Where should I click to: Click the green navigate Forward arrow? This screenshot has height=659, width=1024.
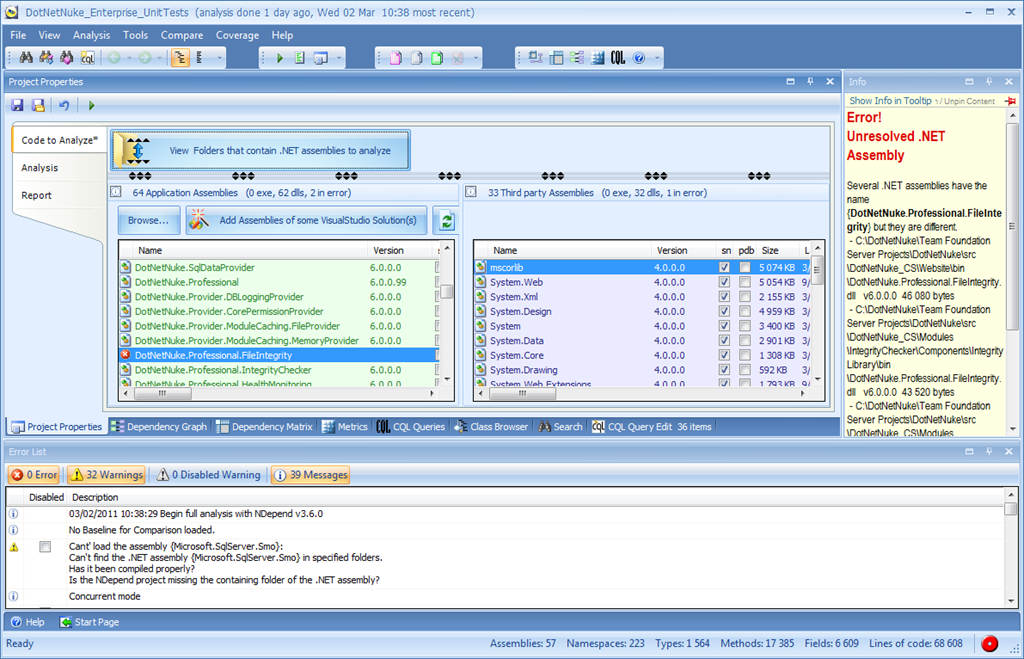pos(144,58)
